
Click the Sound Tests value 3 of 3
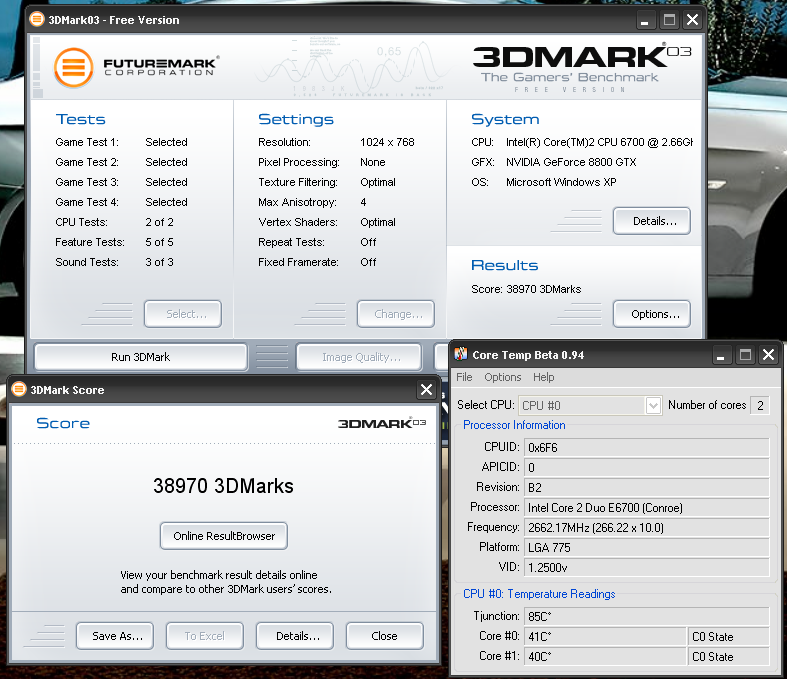coord(159,262)
